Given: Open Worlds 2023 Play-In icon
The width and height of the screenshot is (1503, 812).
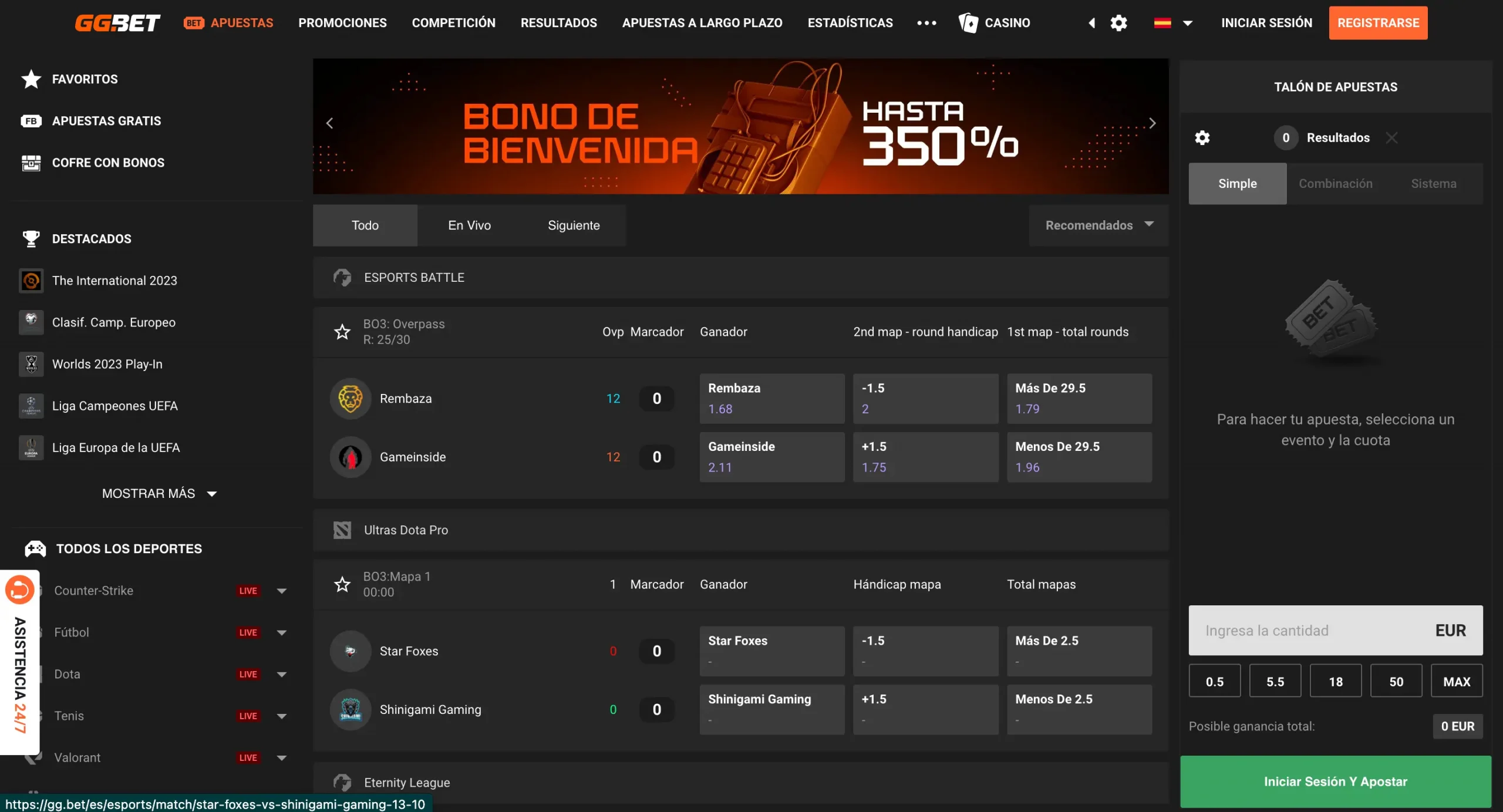Looking at the screenshot, I should [31, 364].
